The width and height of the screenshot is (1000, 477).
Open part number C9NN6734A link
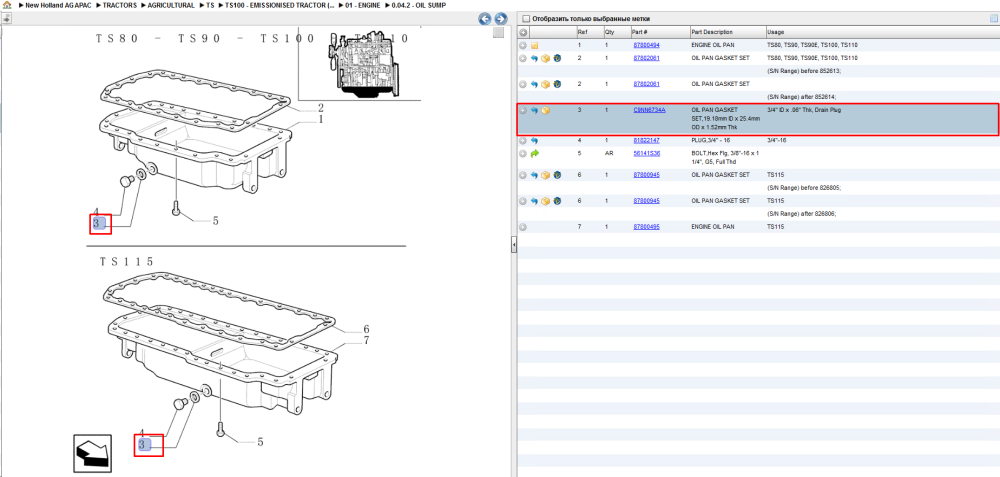pyautogui.click(x=649, y=110)
